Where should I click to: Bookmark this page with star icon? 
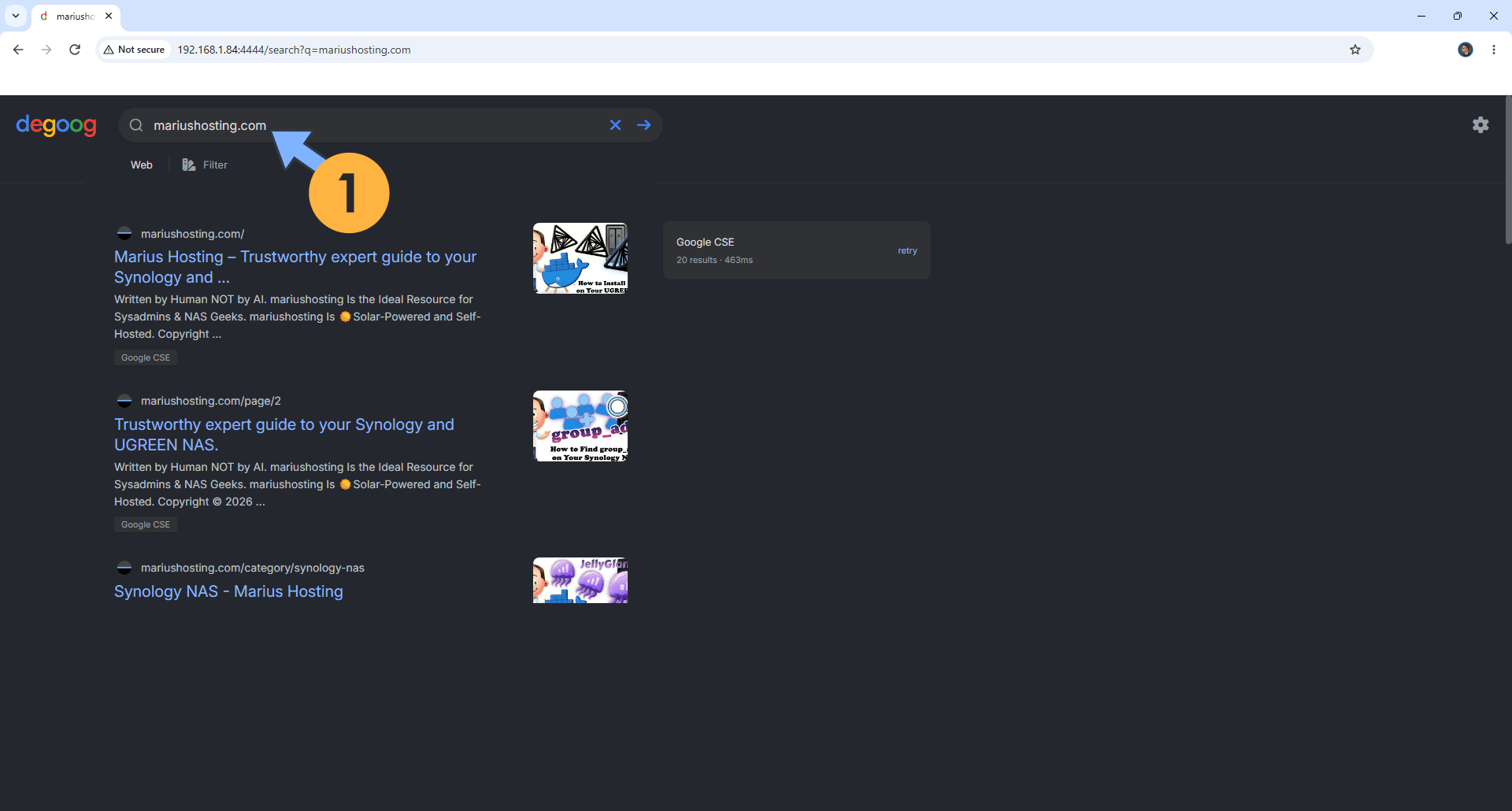click(x=1355, y=50)
